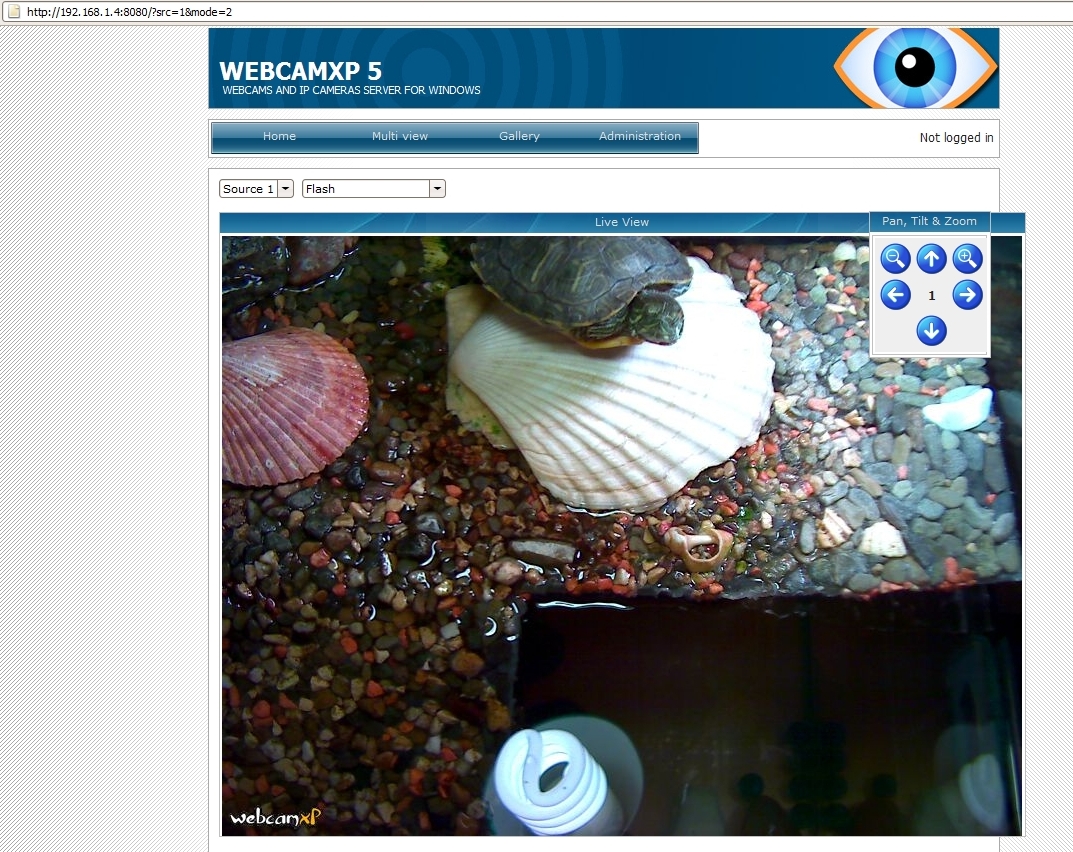Open the Gallery page
The height and width of the screenshot is (852, 1073).
pos(519,136)
